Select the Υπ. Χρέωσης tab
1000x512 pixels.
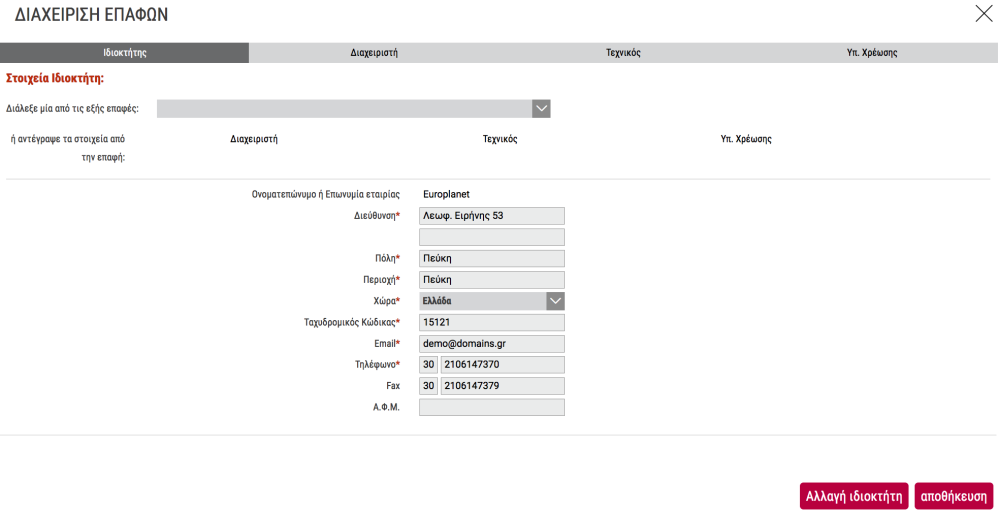(x=872, y=53)
